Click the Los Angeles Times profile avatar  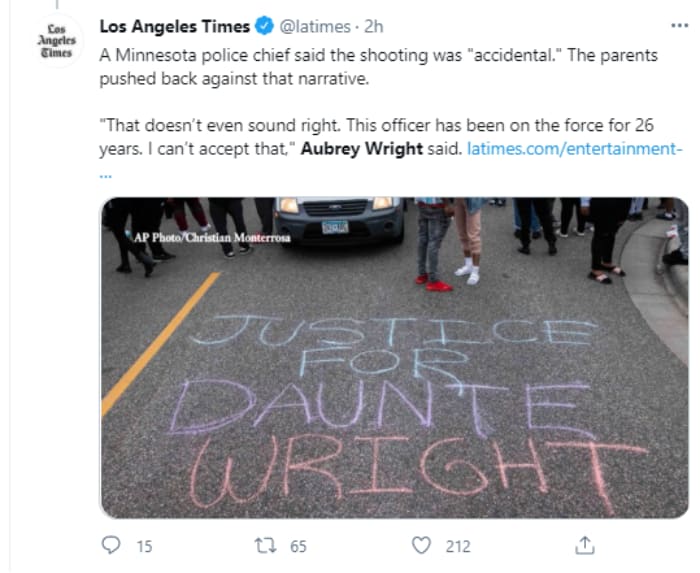coord(55,40)
